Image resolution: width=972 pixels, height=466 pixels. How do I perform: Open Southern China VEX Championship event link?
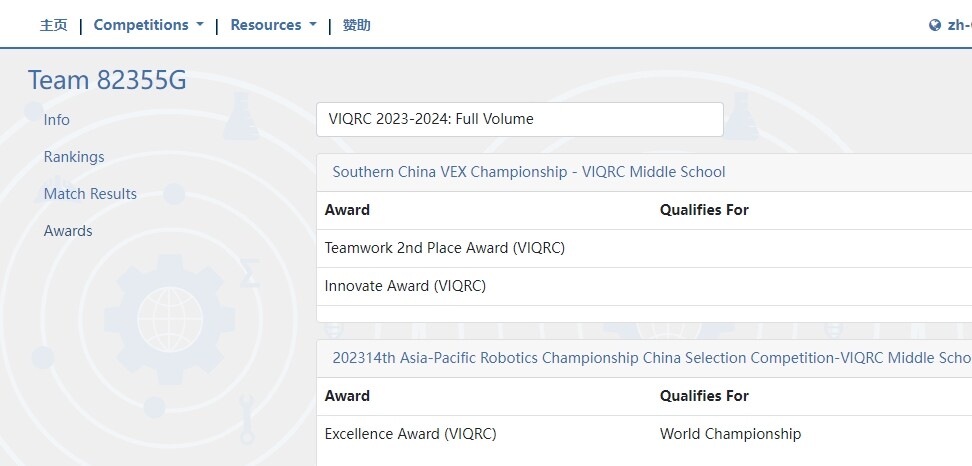click(x=529, y=172)
